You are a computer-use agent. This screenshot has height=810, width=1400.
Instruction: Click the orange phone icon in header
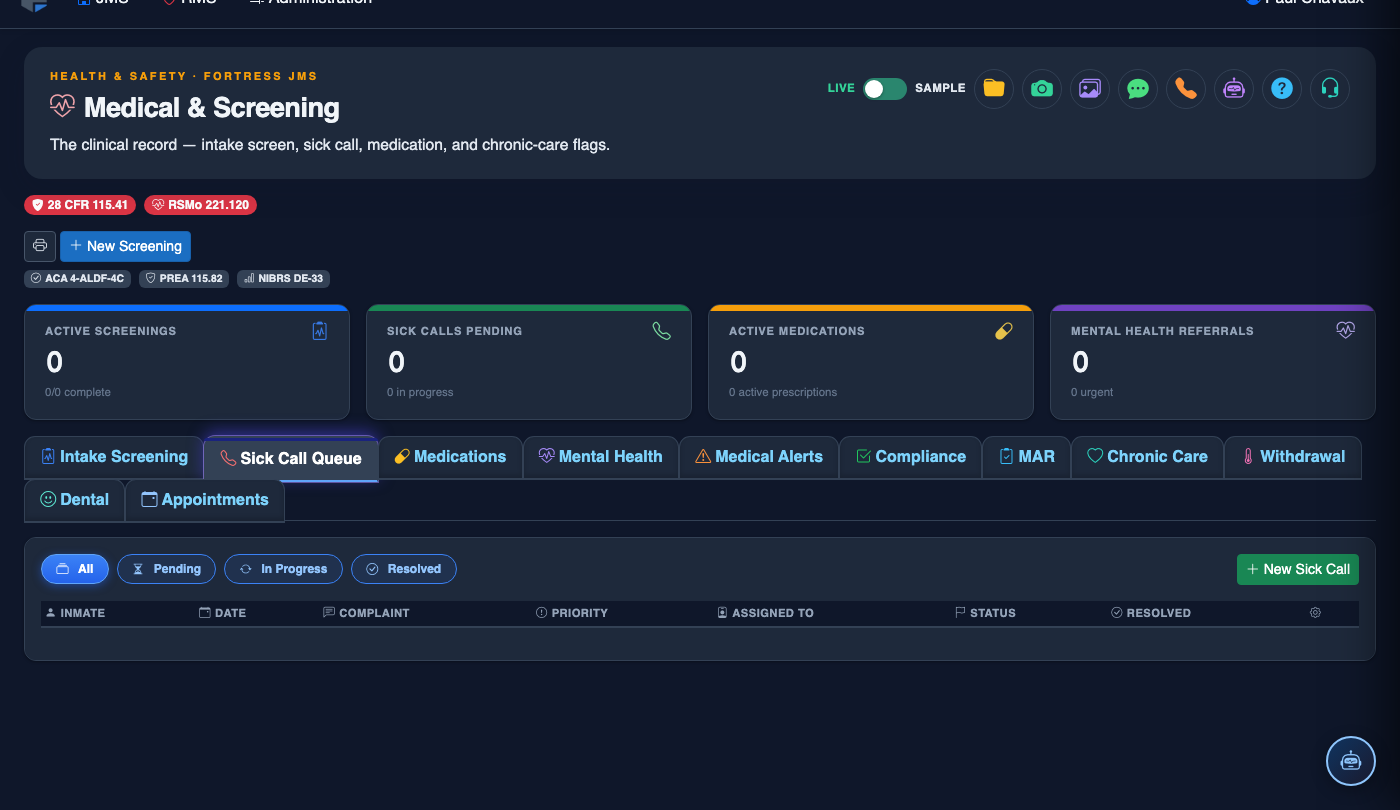pos(1186,88)
